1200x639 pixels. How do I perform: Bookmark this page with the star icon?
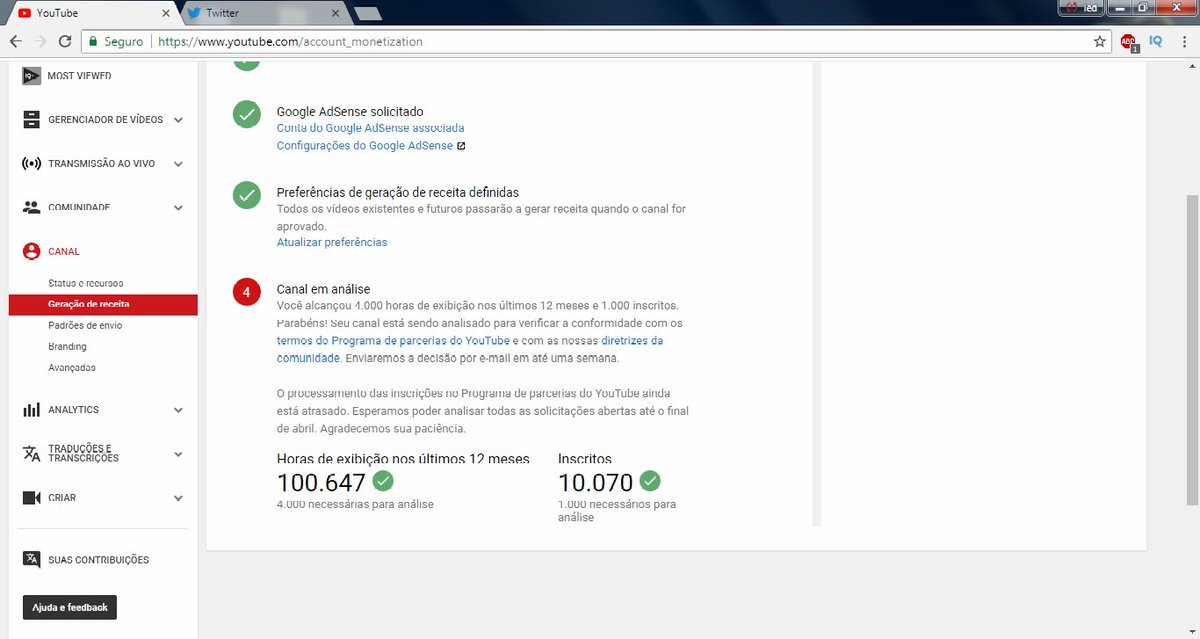[1100, 42]
